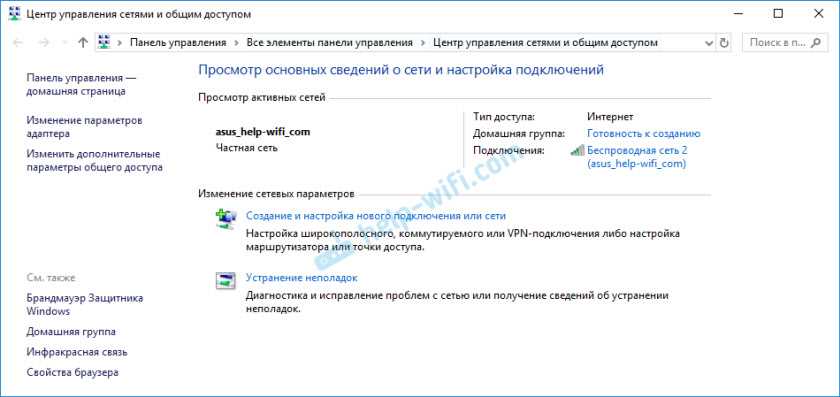
Task: Open 'Устранение неполадок' link
Action: click(301, 278)
